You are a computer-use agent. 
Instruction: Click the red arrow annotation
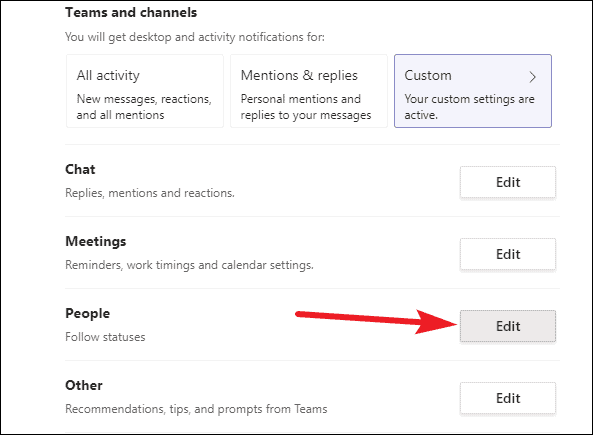[377, 322]
